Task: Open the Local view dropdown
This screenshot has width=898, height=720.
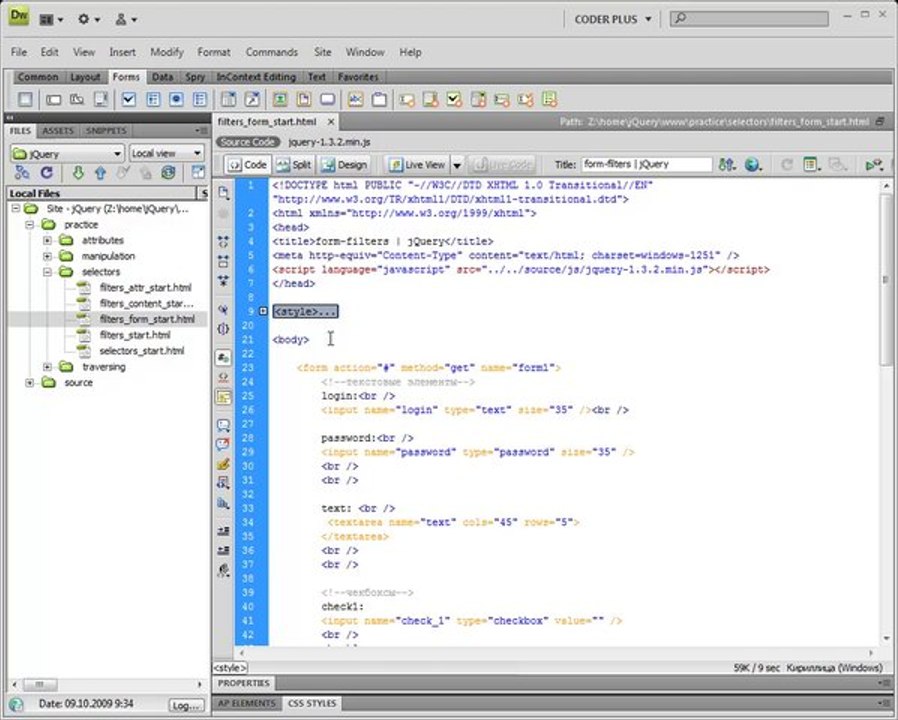Action: [x=166, y=154]
